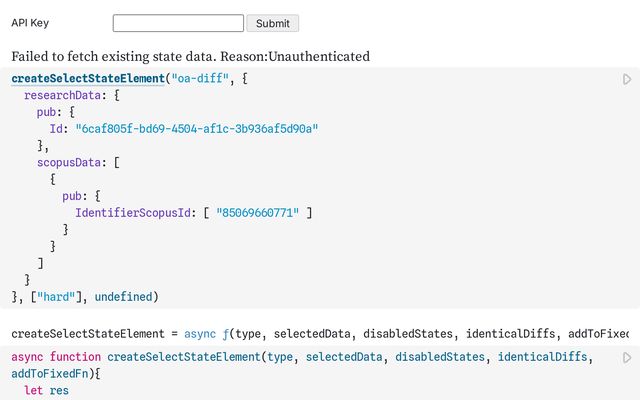Focus the API Key input field

178,23
